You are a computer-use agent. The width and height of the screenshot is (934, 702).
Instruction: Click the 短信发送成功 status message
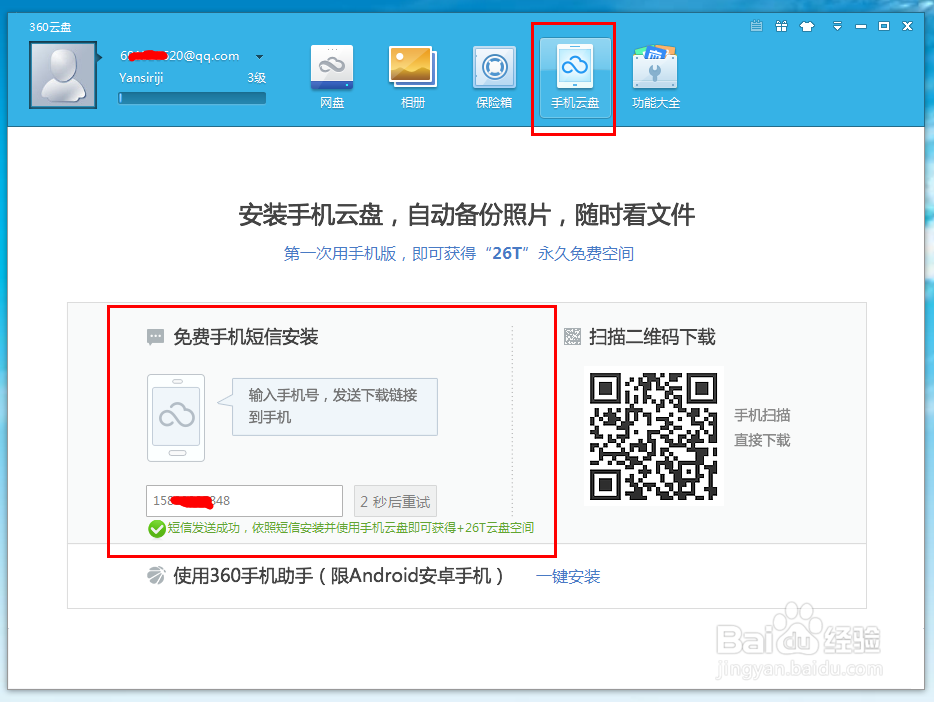pyautogui.click(x=350, y=528)
